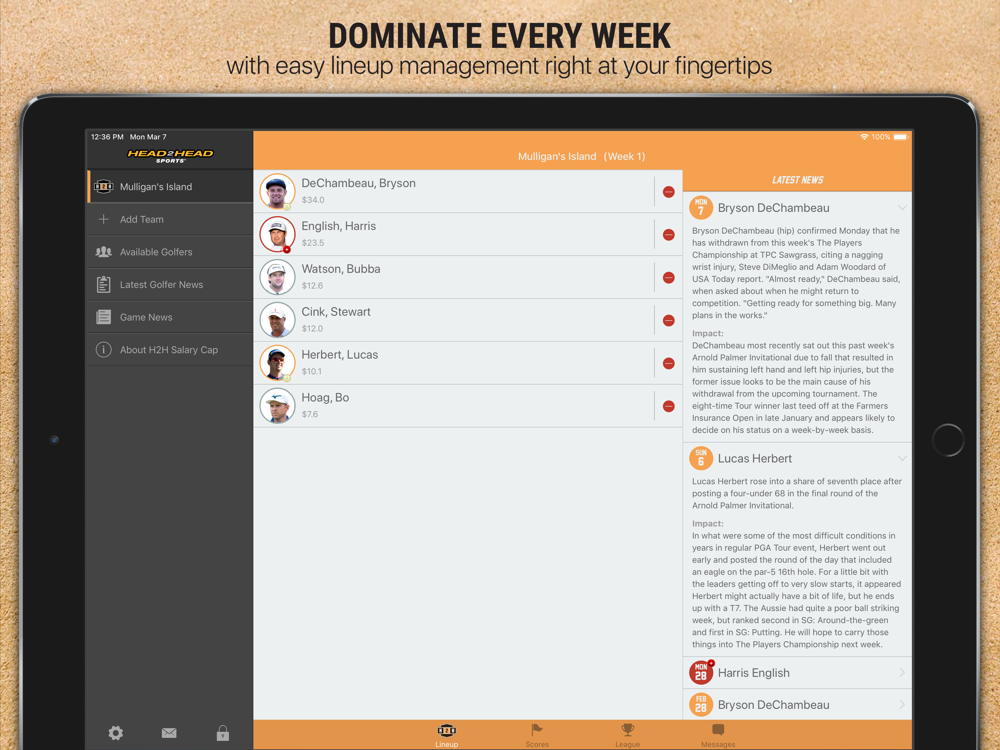Select the English, Harris name
Image resolution: width=1000 pixels, height=750 pixels.
click(x=339, y=226)
